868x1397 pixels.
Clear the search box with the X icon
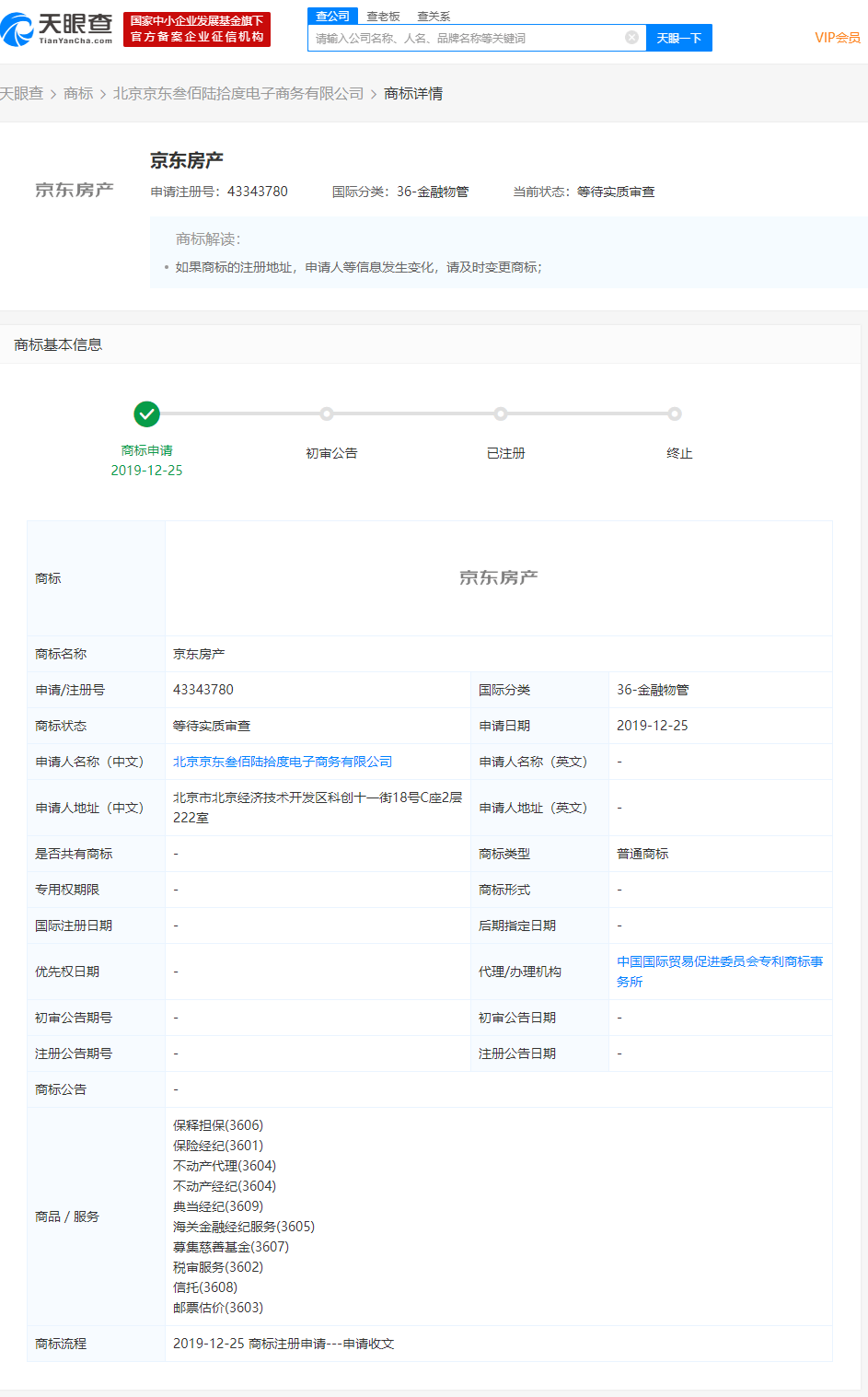[631, 38]
